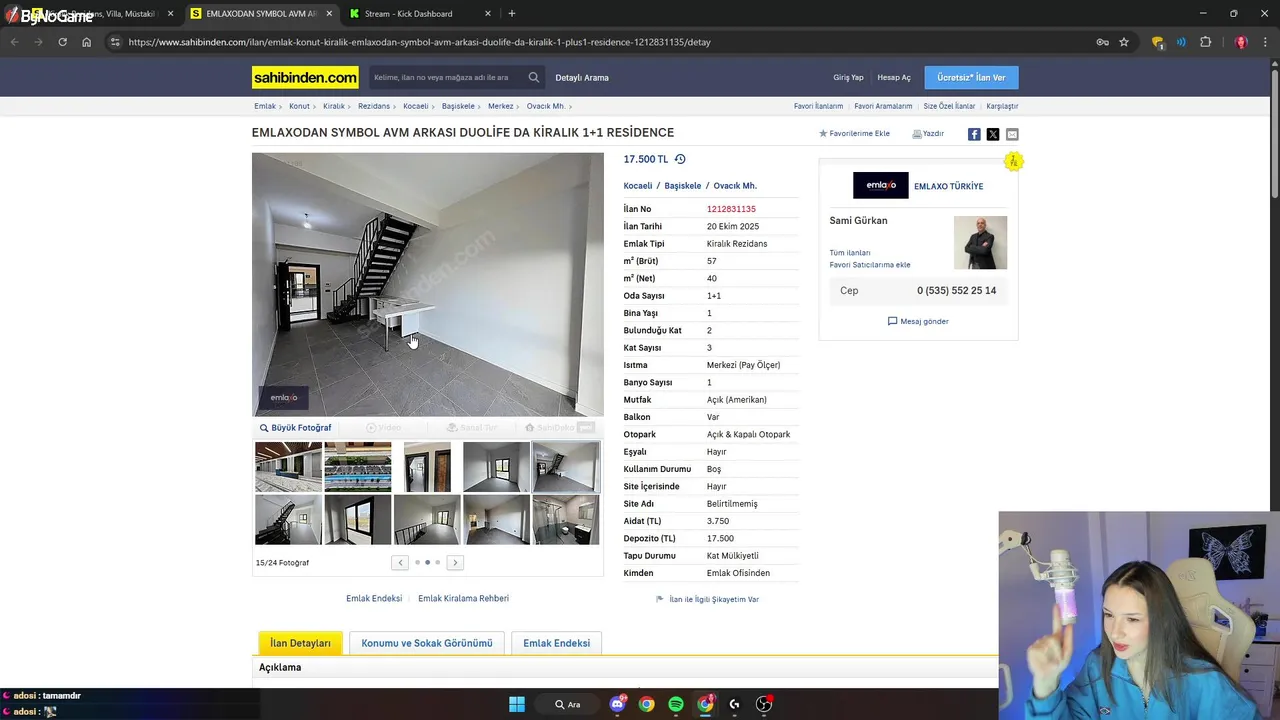Click Ovacık Mh. breadcrumb
1280x720 pixels.
546,106
